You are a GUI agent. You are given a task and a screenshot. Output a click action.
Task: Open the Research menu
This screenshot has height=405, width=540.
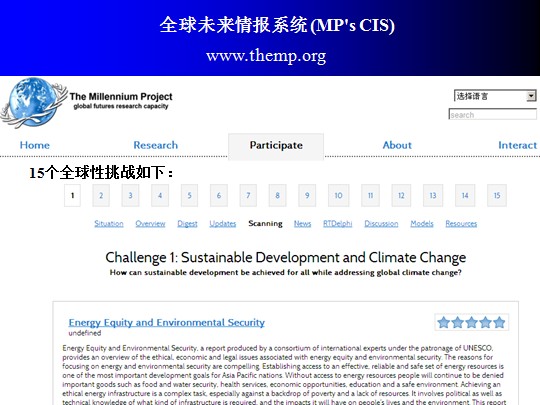click(156, 145)
